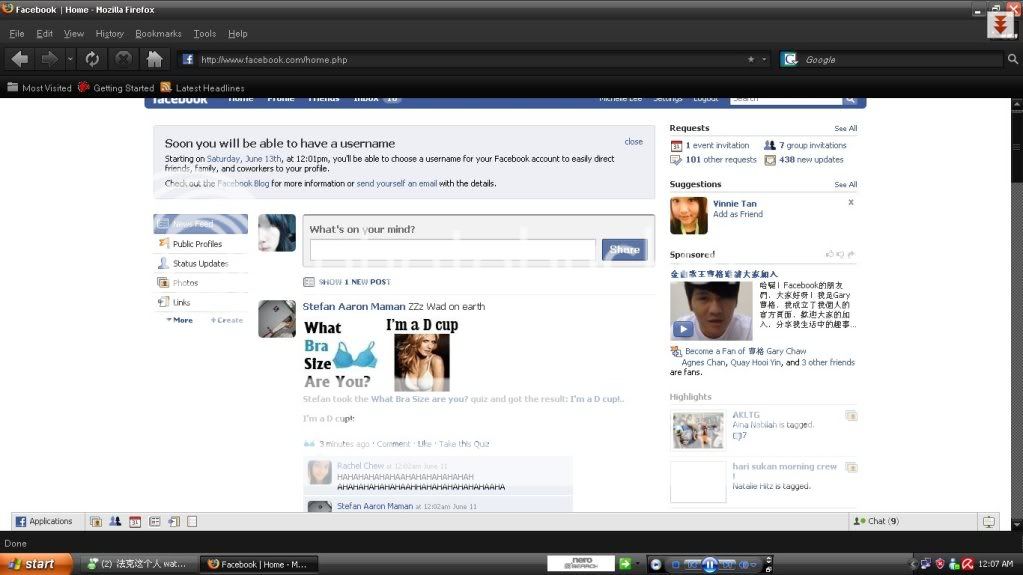
Task: Click the orange download arrow icon top right
Action: pyautogui.click(x=1000, y=26)
